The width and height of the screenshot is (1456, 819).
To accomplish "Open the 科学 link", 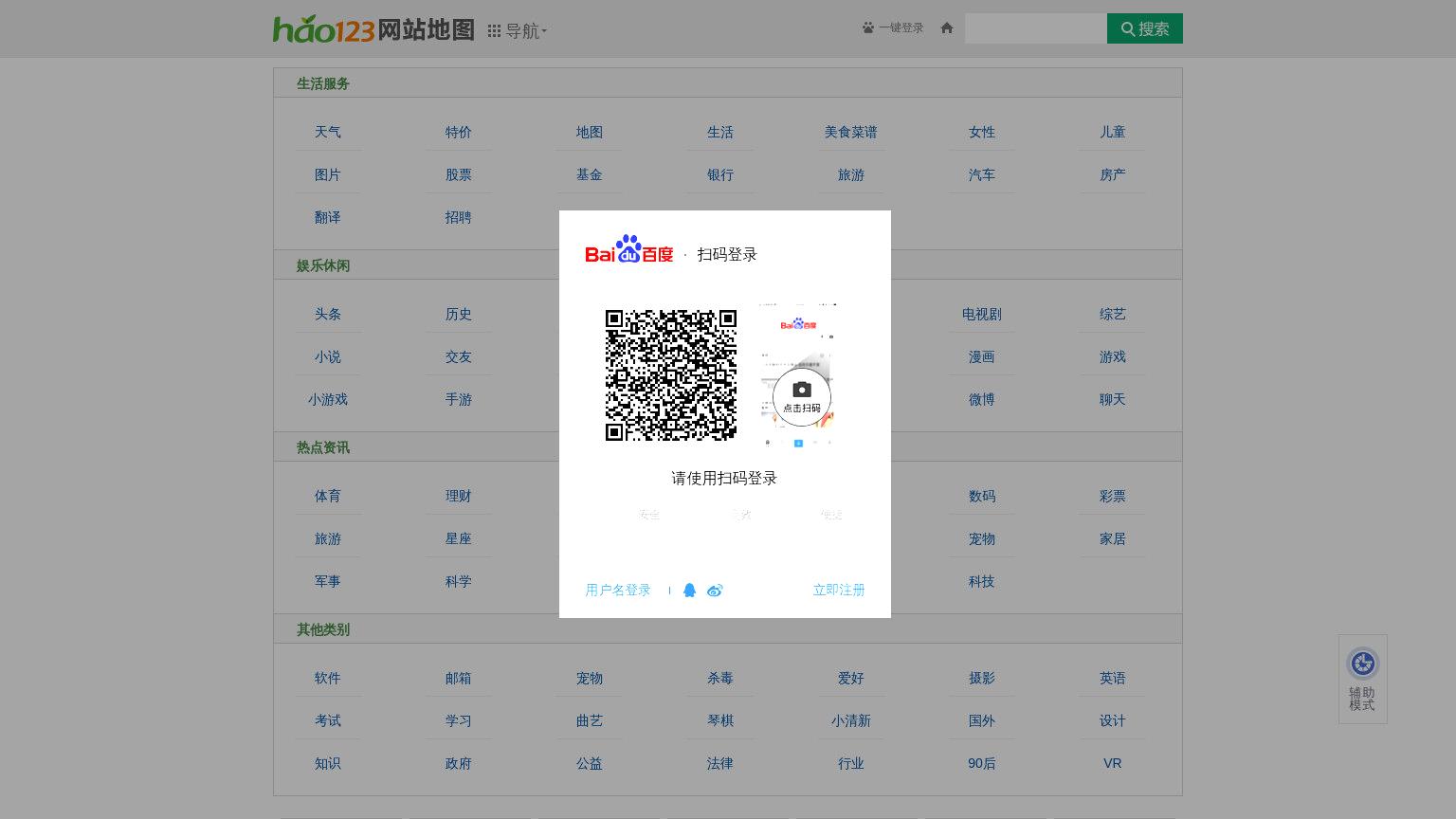I will tap(459, 581).
